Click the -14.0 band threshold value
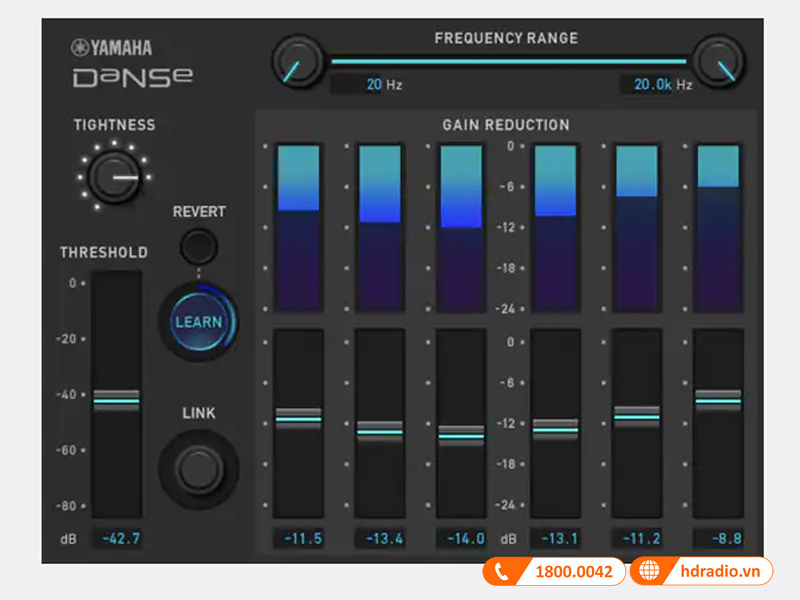 (x=462, y=538)
